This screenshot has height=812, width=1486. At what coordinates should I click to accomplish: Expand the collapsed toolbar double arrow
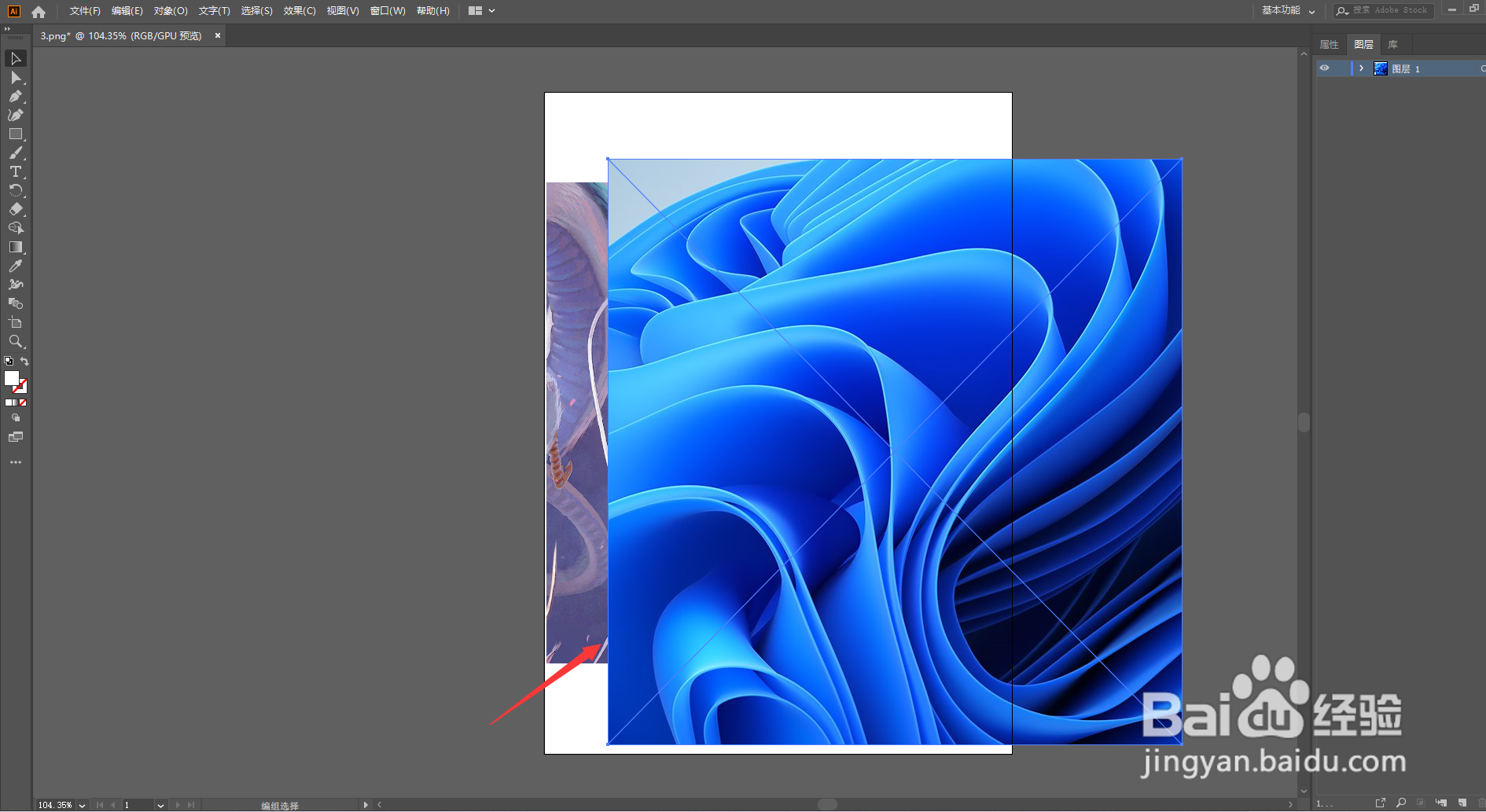[7, 29]
